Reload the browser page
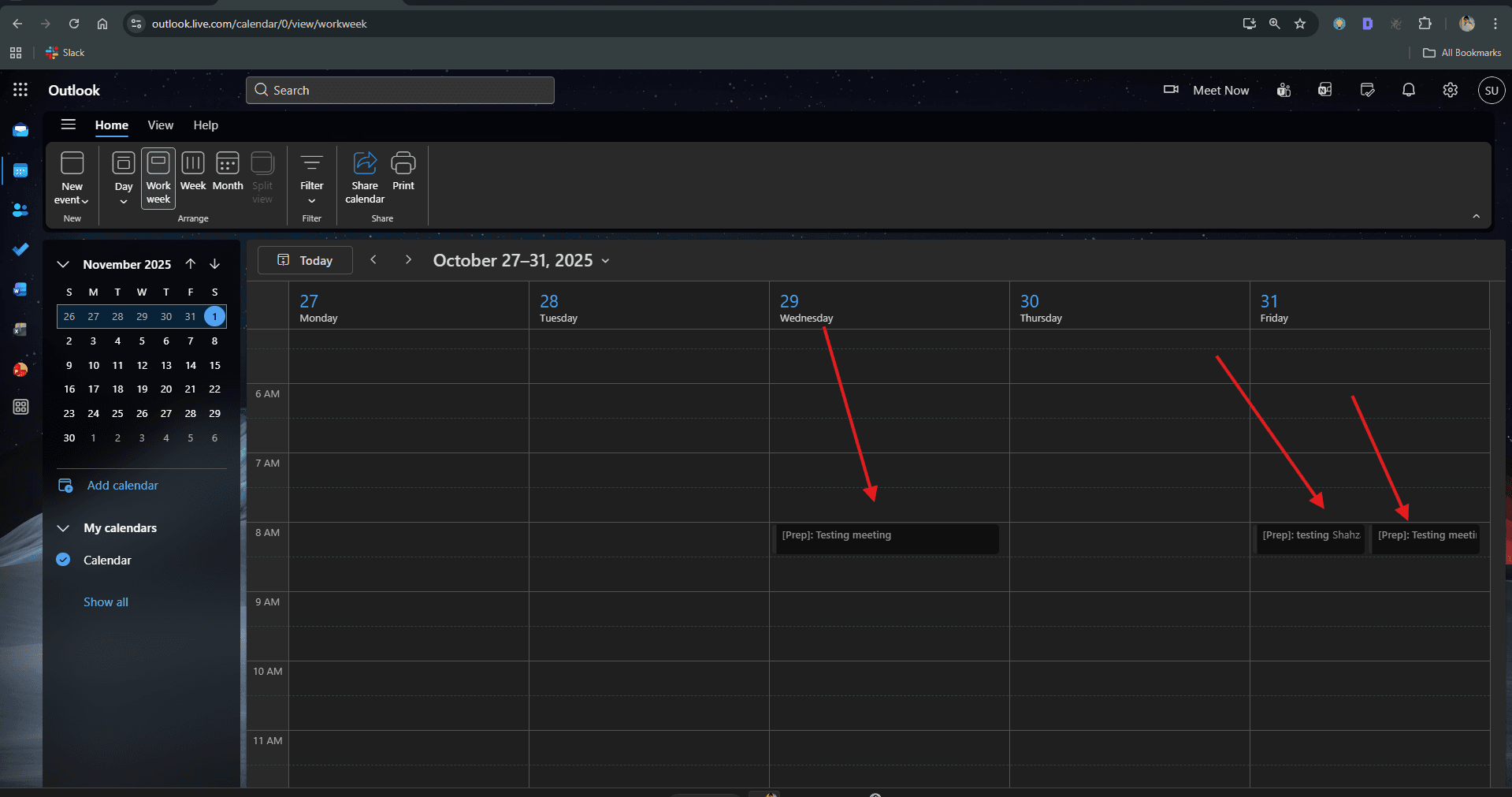This screenshot has width=1512, height=797. click(73, 24)
